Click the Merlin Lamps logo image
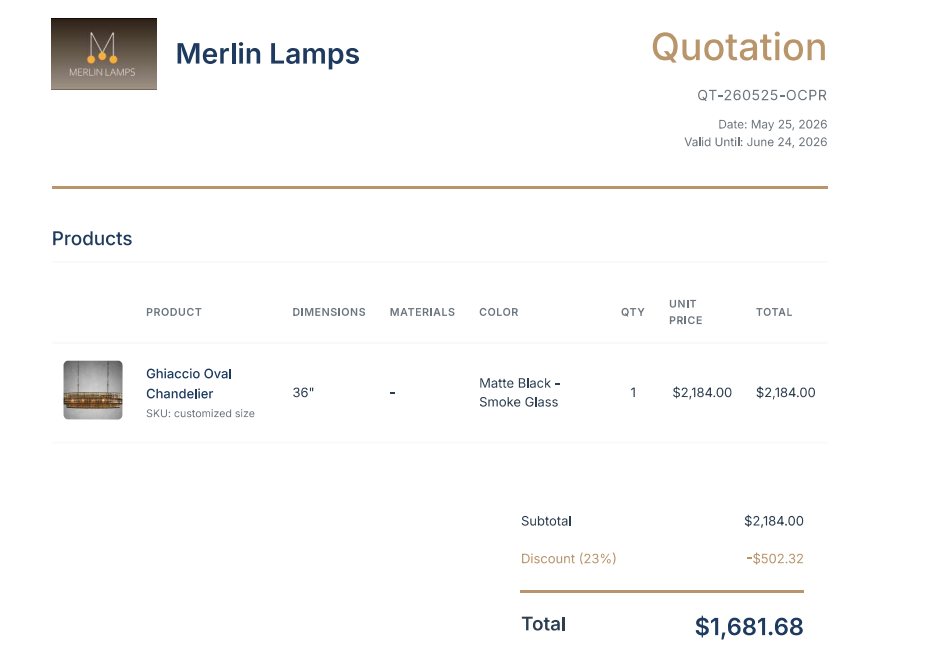This screenshot has width=935, height=658. point(104,54)
